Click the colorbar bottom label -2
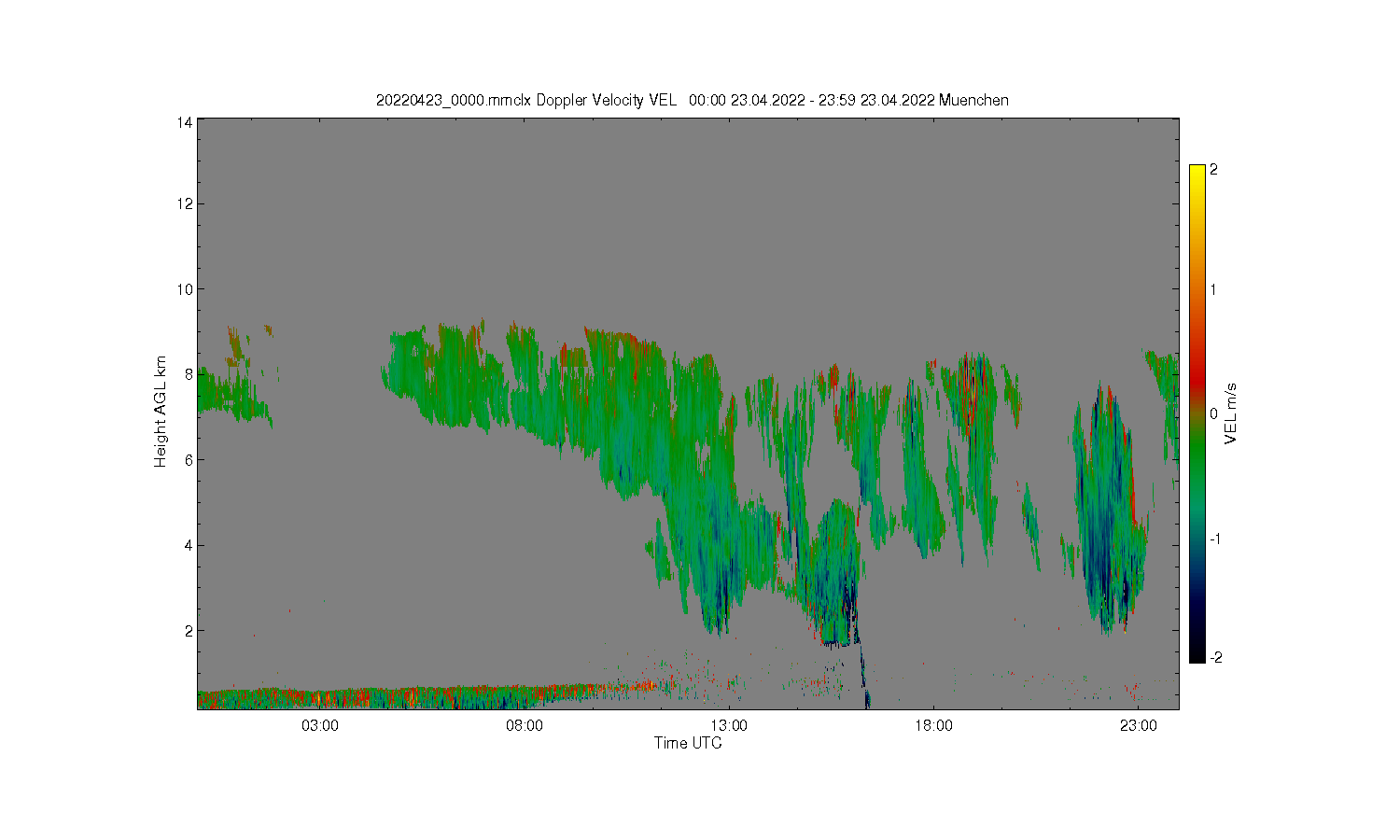Image resolution: width=1400 pixels, height=840 pixels. pos(1216,658)
